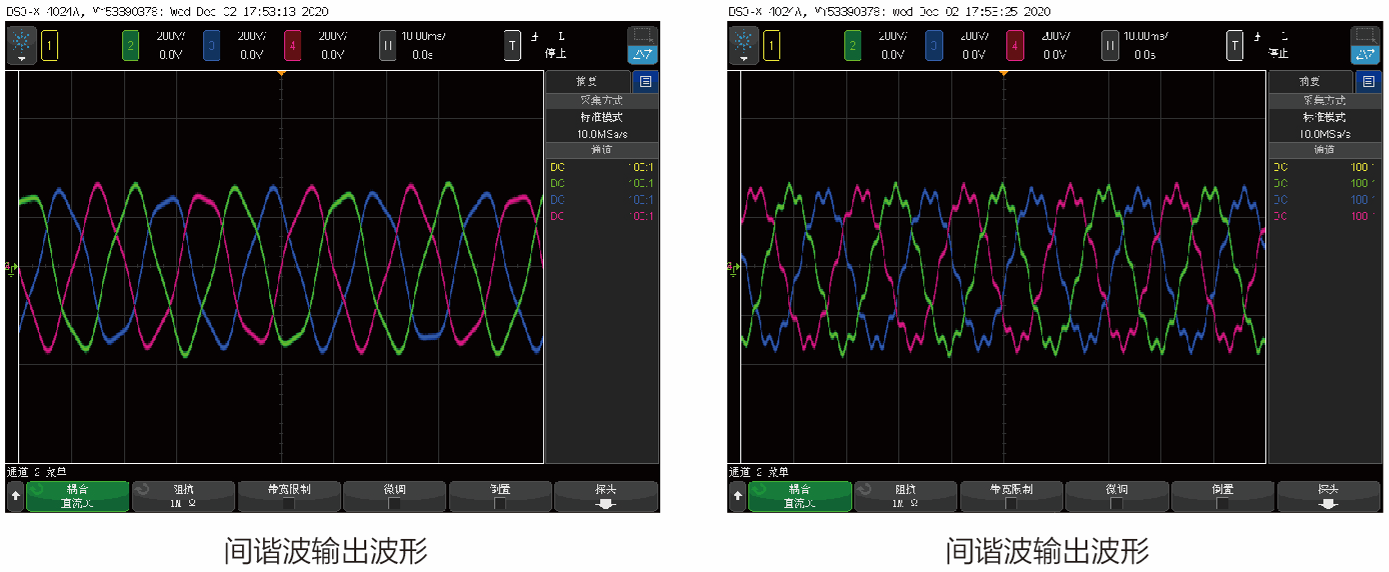Select channel 3 blue badge on right scope

[x=933, y=45]
